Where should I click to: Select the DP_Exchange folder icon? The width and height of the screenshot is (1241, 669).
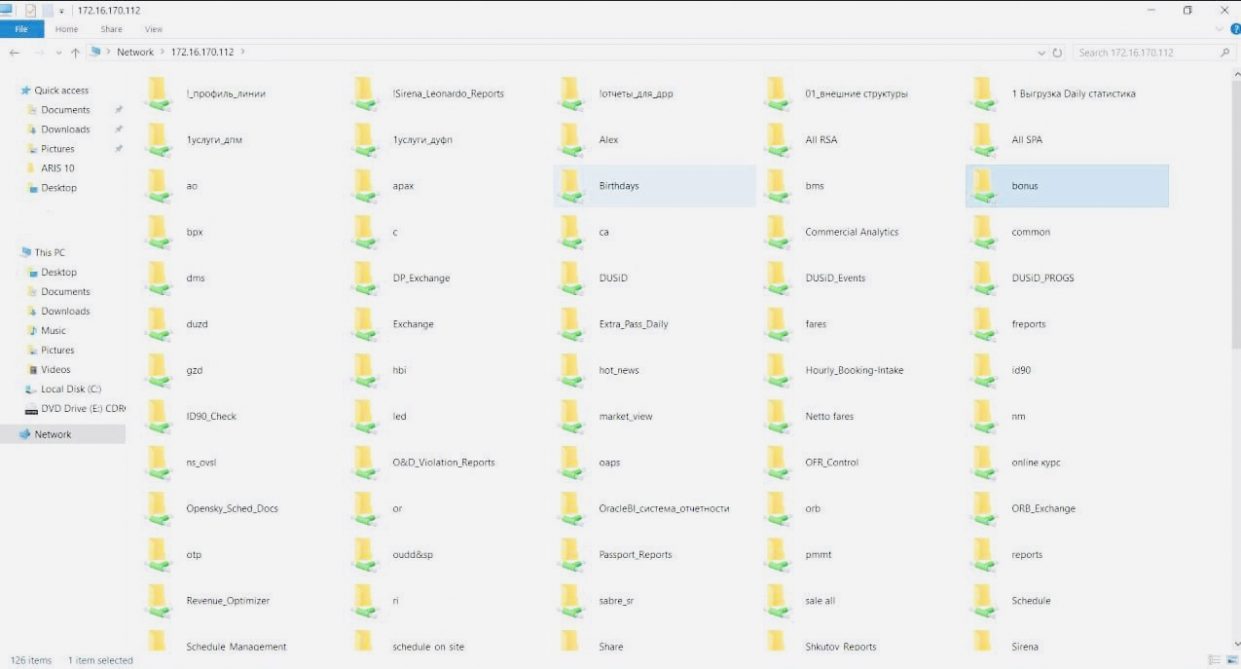click(x=365, y=278)
